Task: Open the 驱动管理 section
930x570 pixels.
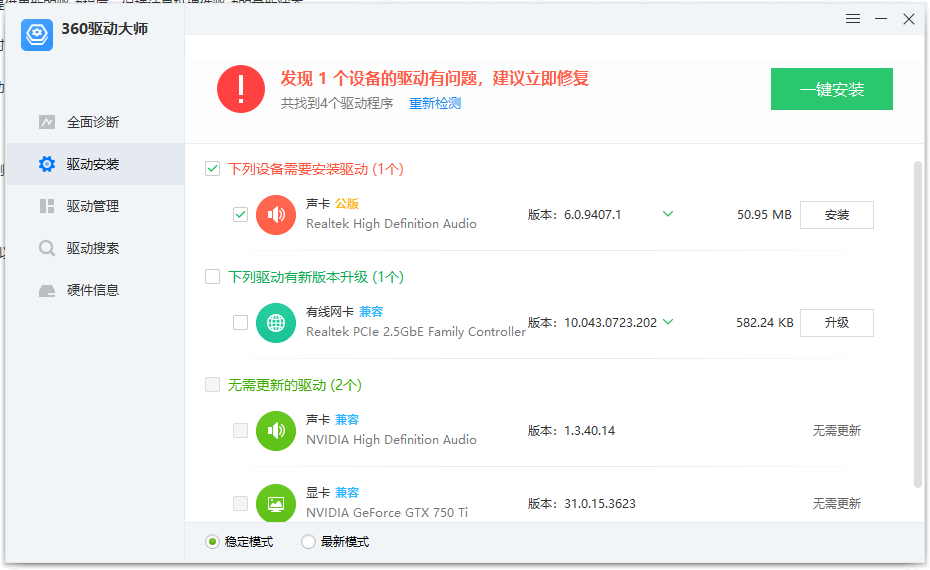Action: tap(95, 206)
